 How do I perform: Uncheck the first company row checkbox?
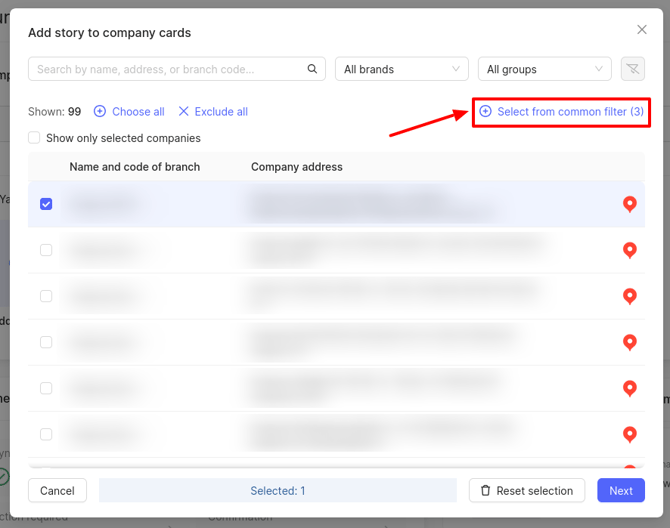coord(46,204)
